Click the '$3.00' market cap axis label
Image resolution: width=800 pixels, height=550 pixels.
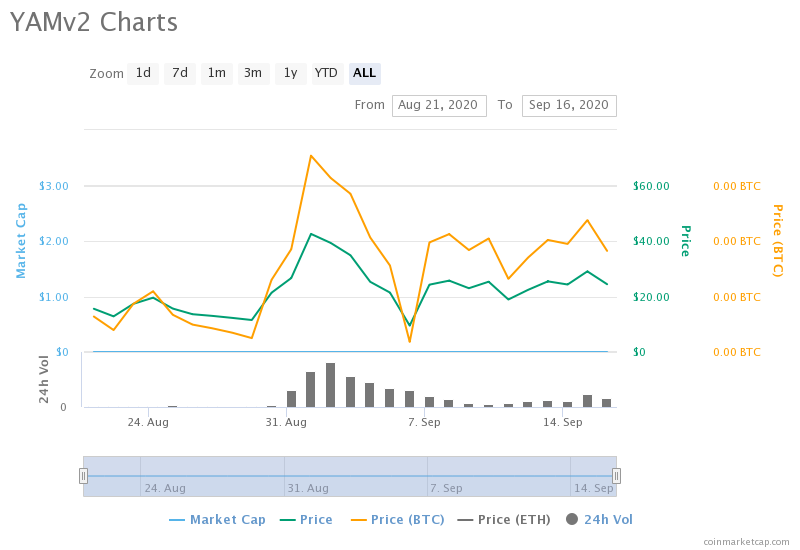54,186
